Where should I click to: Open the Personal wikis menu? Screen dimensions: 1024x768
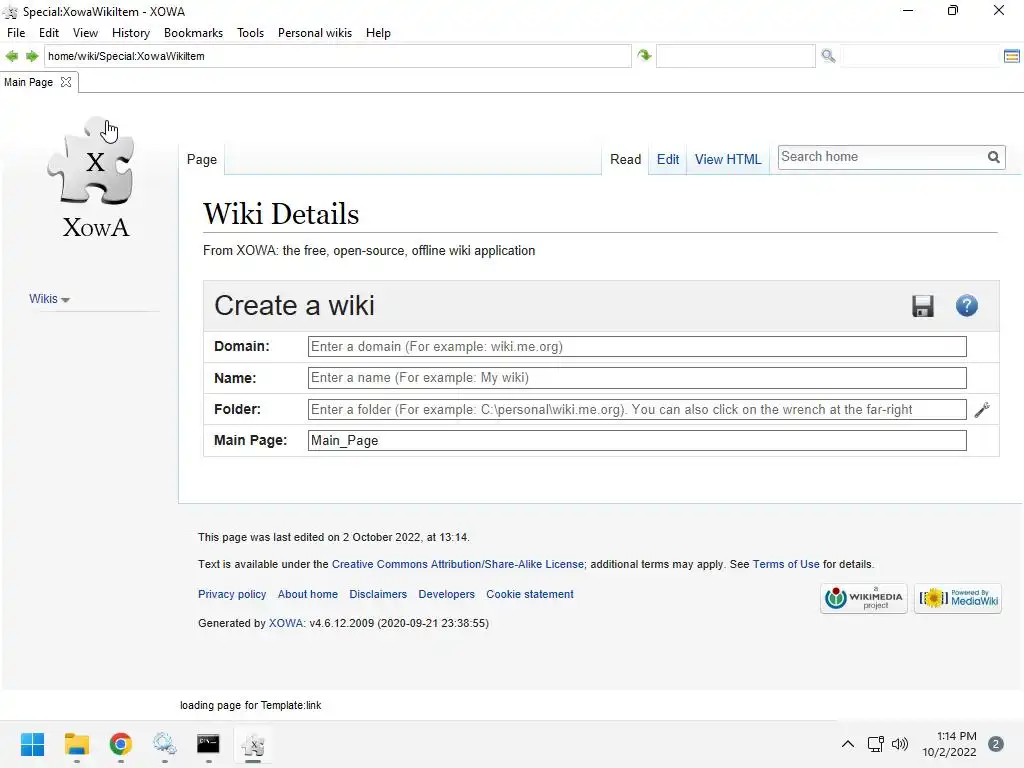pyautogui.click(x=315, y=33)
